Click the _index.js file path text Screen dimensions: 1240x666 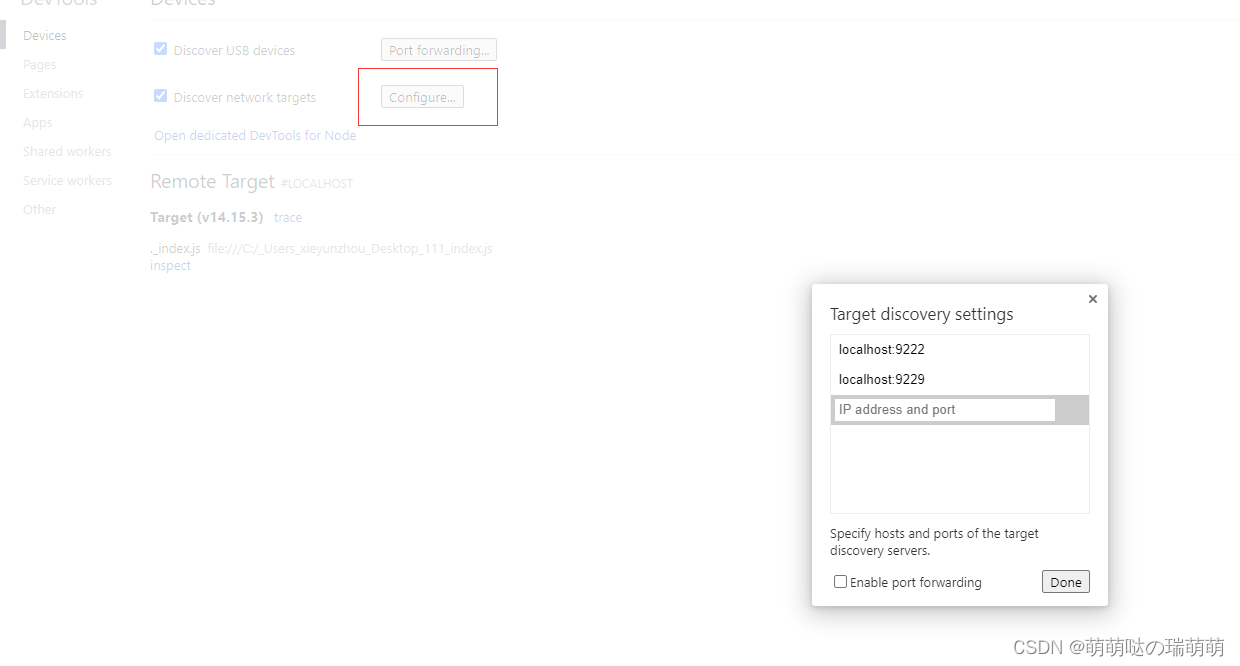(x=350, y=248)
